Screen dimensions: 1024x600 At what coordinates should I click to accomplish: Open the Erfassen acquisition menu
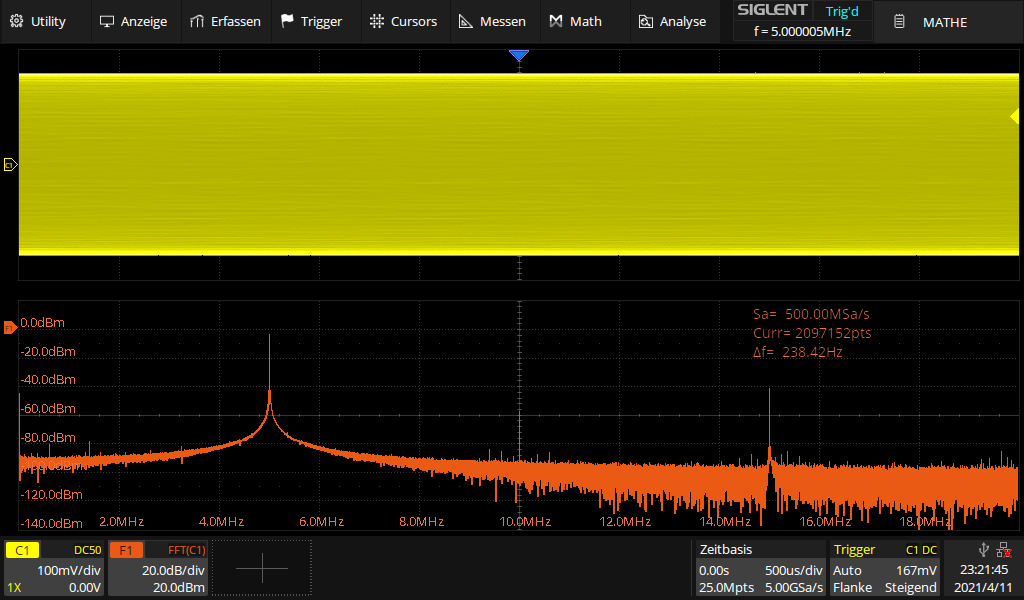(x=225, y=22)
